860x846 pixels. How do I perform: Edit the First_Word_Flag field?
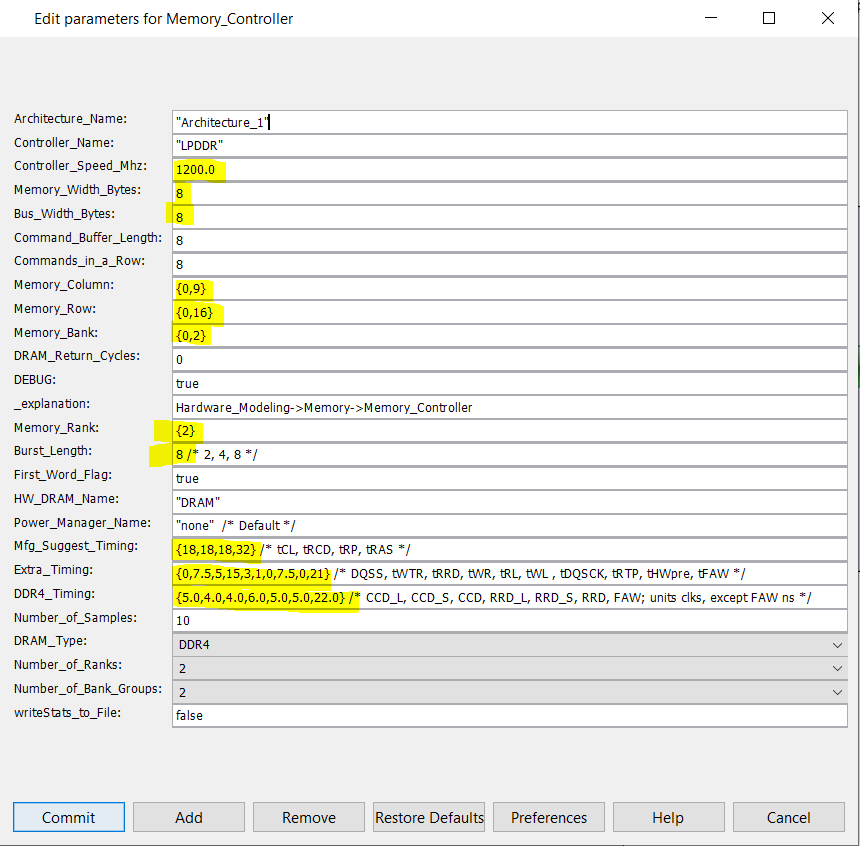click(510, 478)
